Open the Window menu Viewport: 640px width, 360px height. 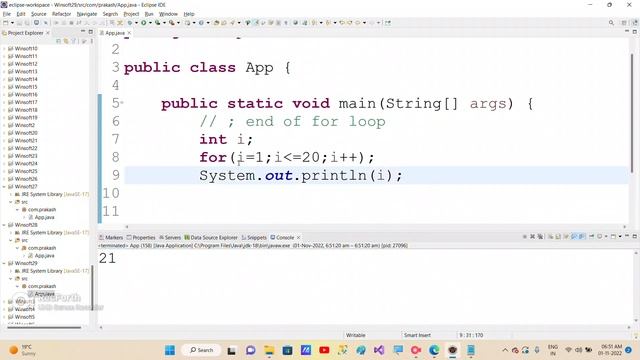[168, 14]
